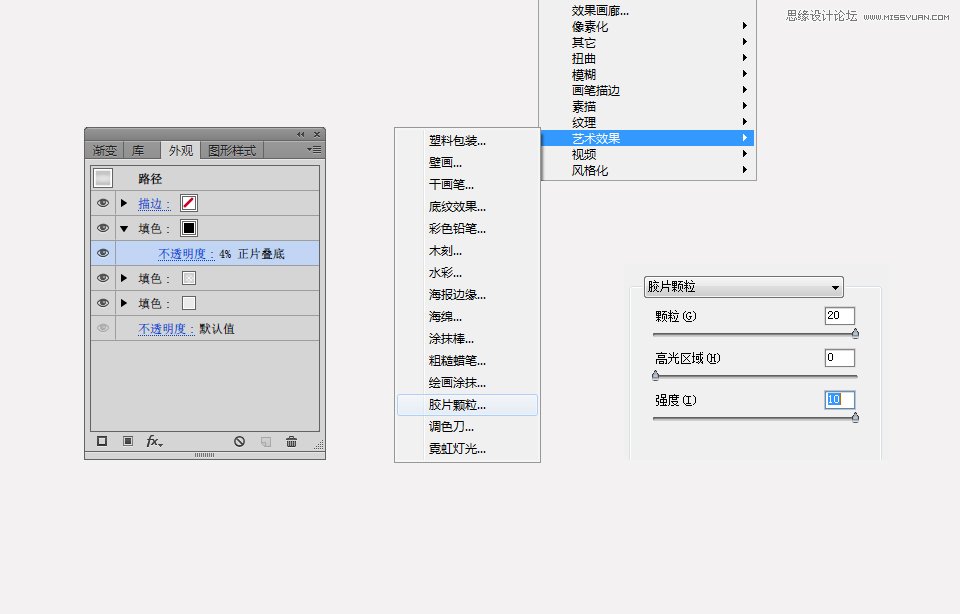
Task: Collapse panel with double-arrow icon
Action: pos(301,134)
